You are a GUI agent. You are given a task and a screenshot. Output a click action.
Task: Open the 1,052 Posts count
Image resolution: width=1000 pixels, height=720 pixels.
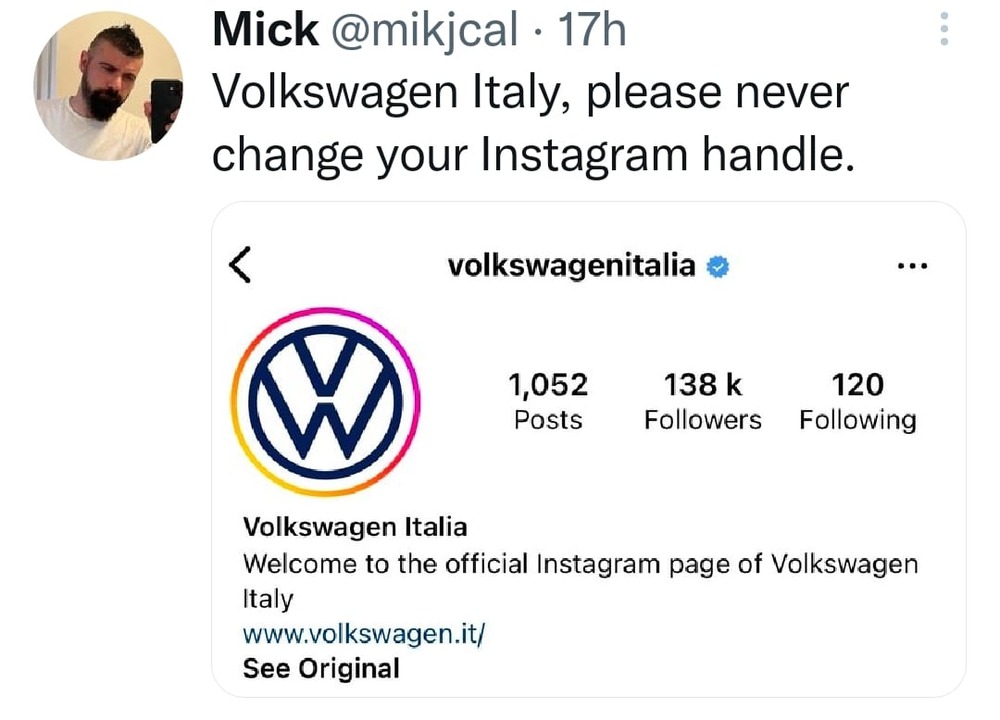pyautogui.click(x=548, y=401)
